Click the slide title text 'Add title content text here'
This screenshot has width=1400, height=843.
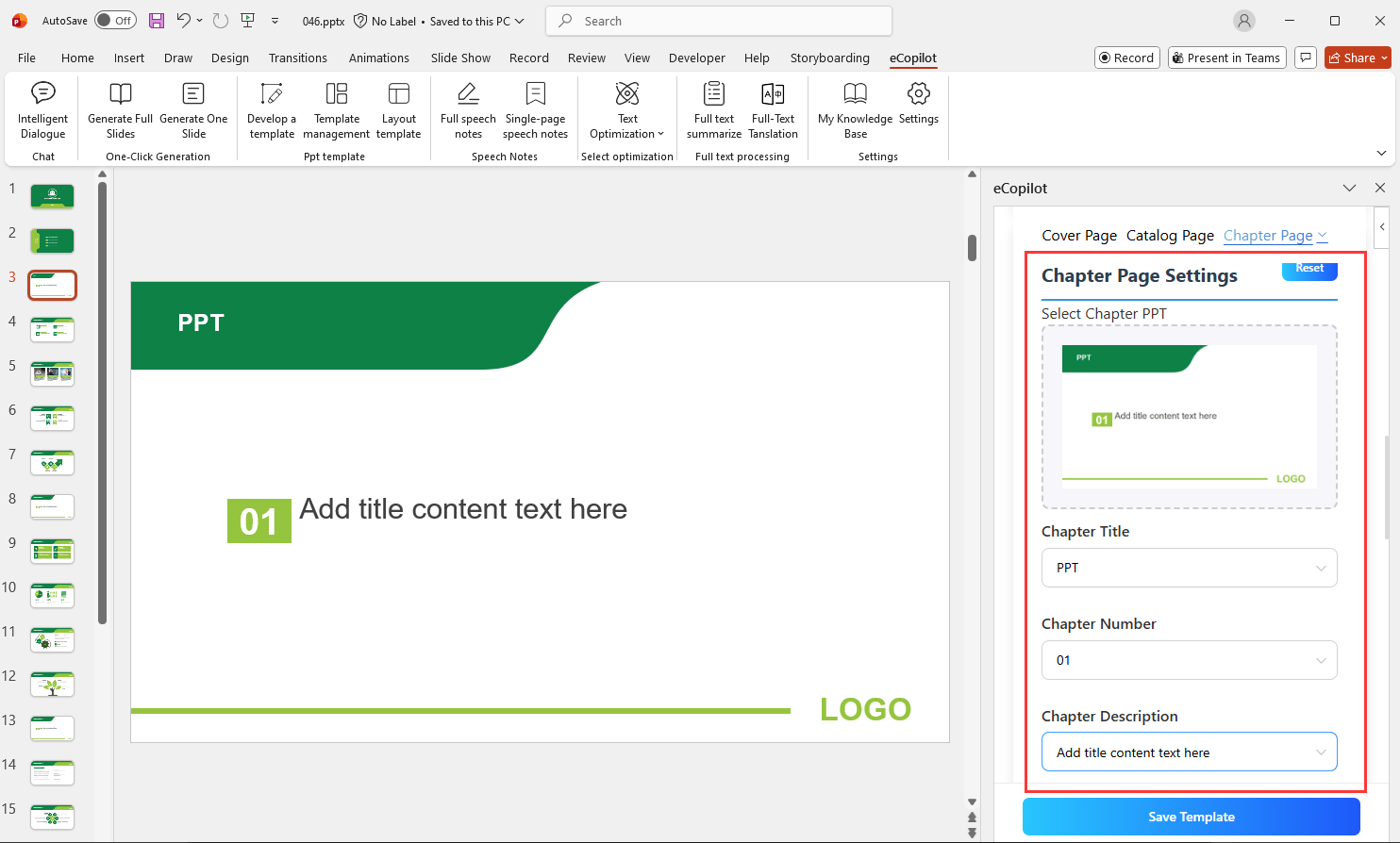click(463, 509)
